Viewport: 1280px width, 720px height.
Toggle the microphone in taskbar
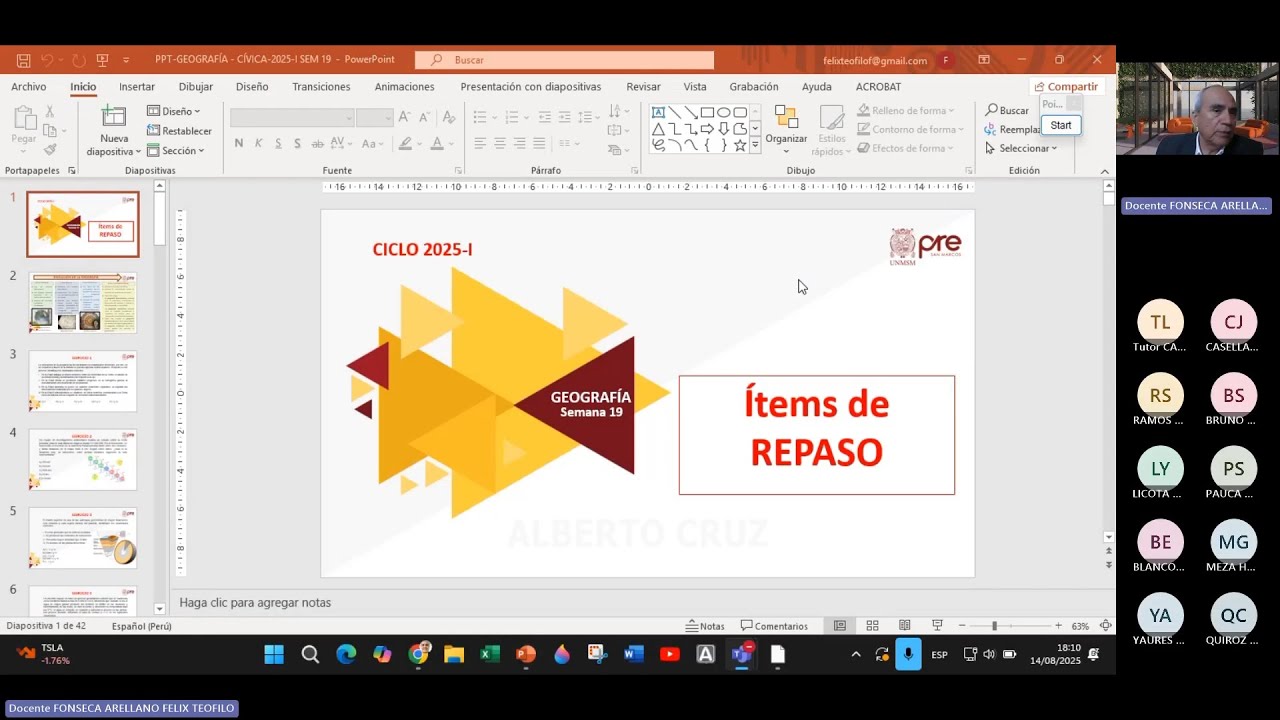tap(908, 655)
